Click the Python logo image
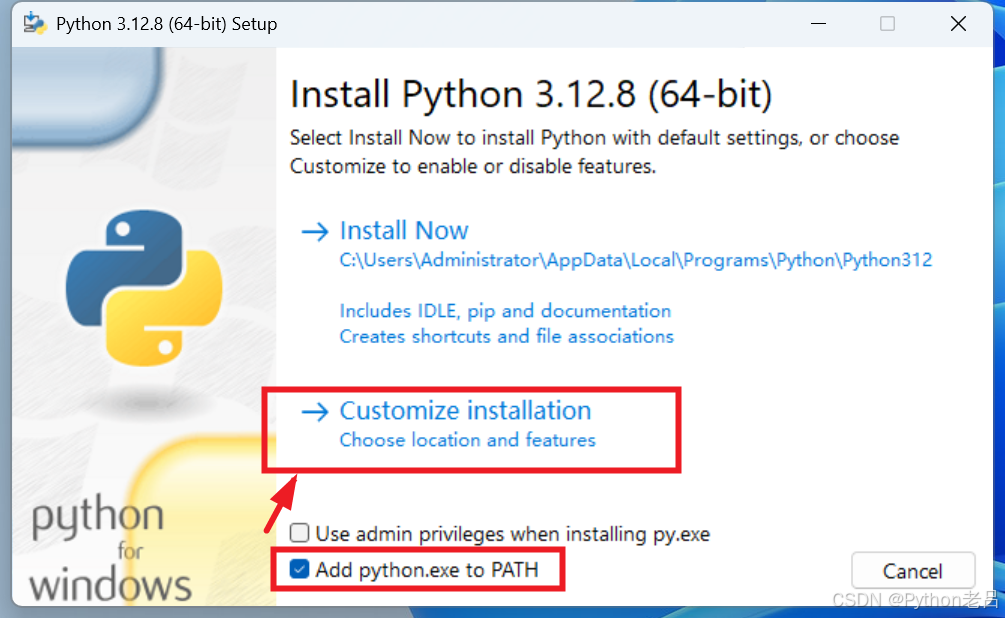This screenshot has height=618, width=1005. [144, 288]
